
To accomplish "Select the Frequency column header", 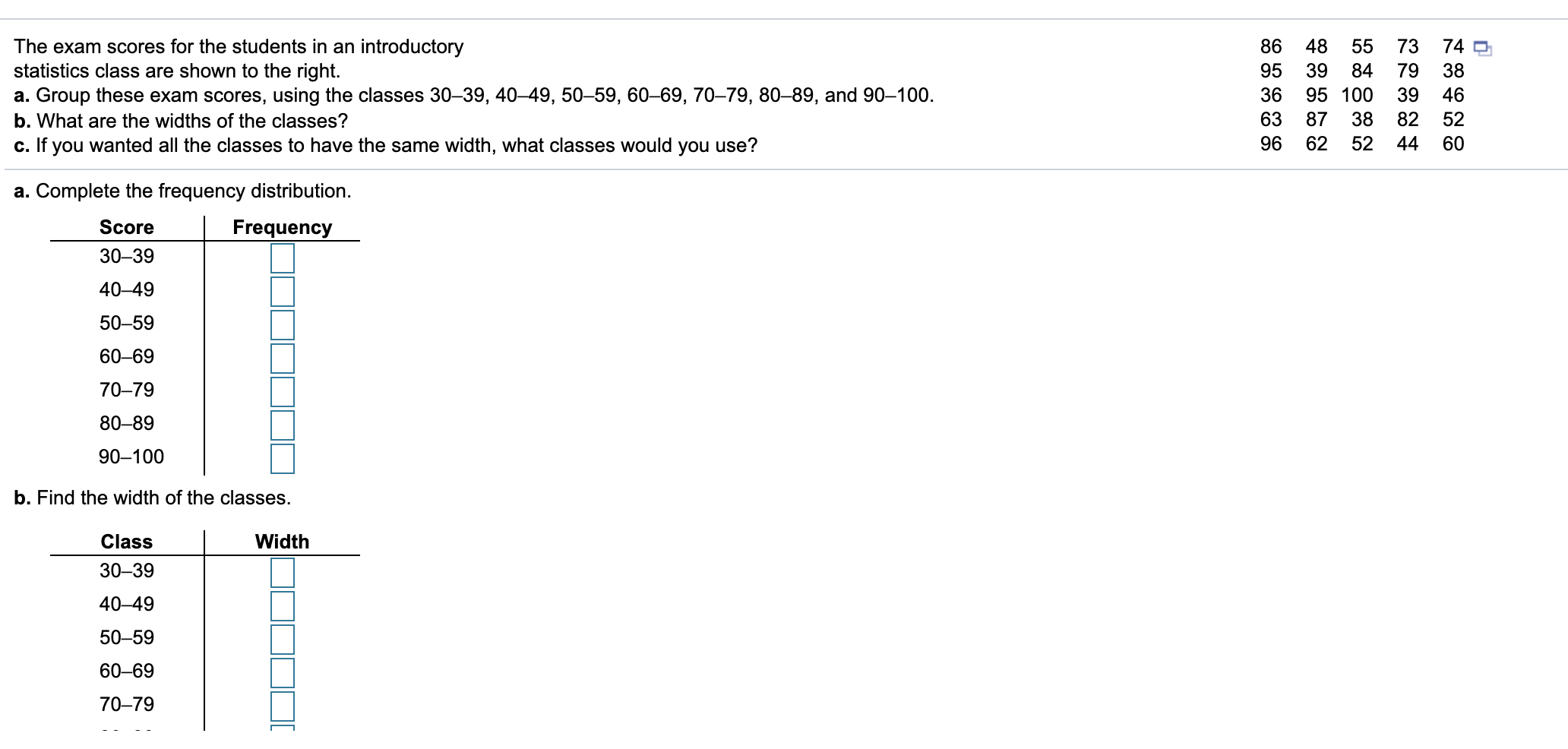I will pyautogui.click(x=282, y=226).
